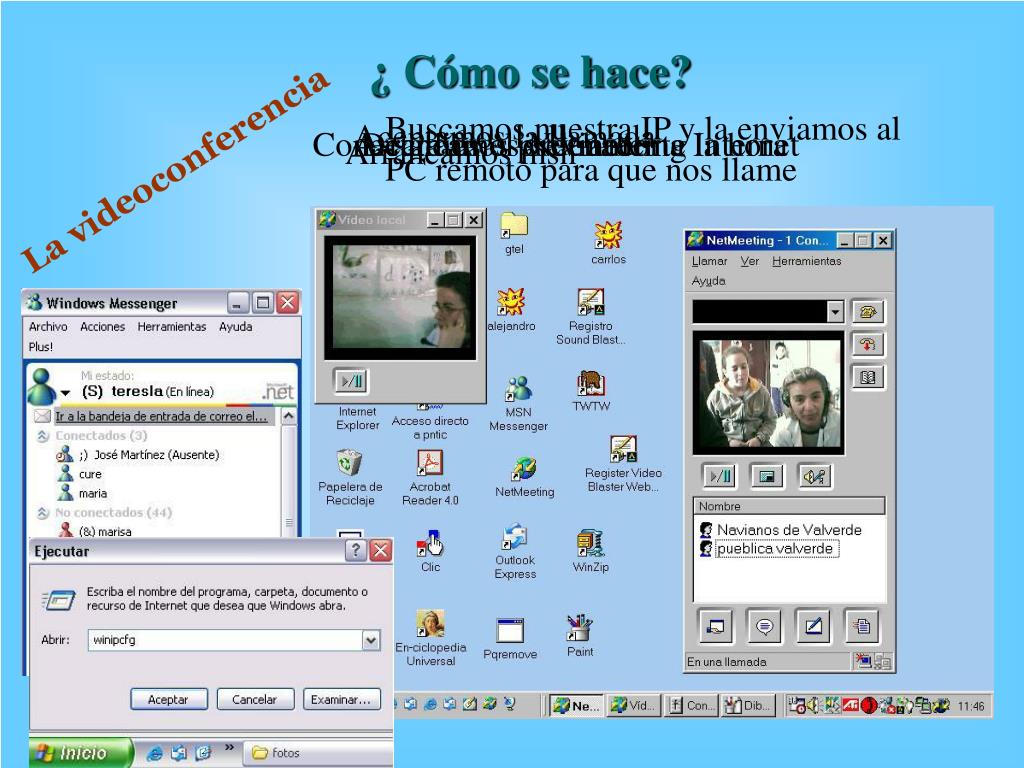
Task: Click Messenger contact list scroll up arrow
Action: point(289,416)
